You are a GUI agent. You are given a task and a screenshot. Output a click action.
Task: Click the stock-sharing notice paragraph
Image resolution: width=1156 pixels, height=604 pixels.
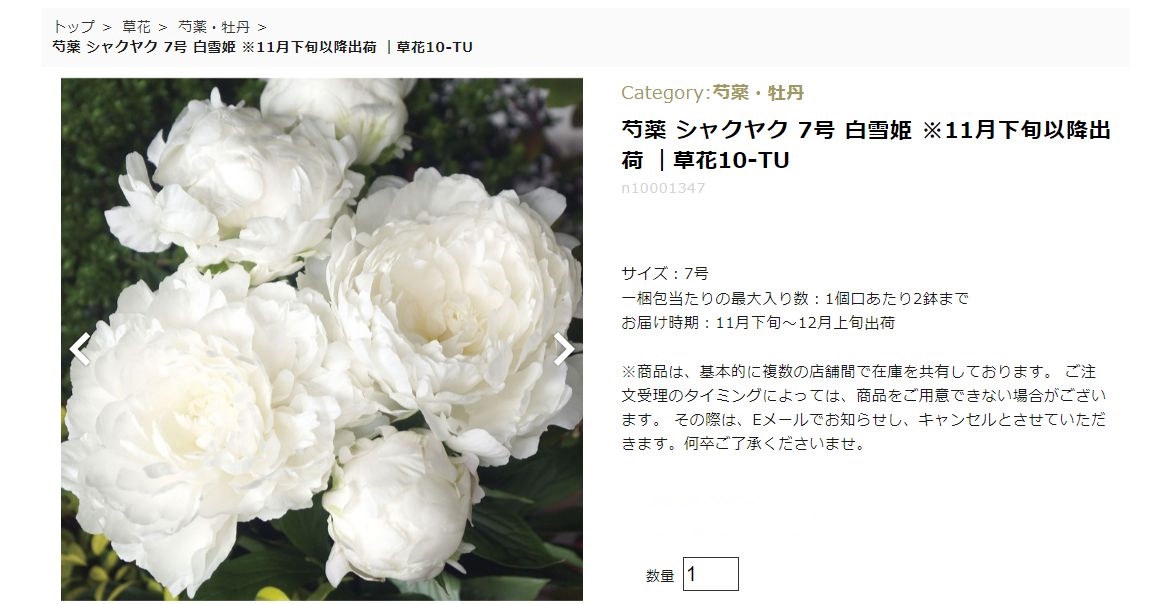(863, 408)
